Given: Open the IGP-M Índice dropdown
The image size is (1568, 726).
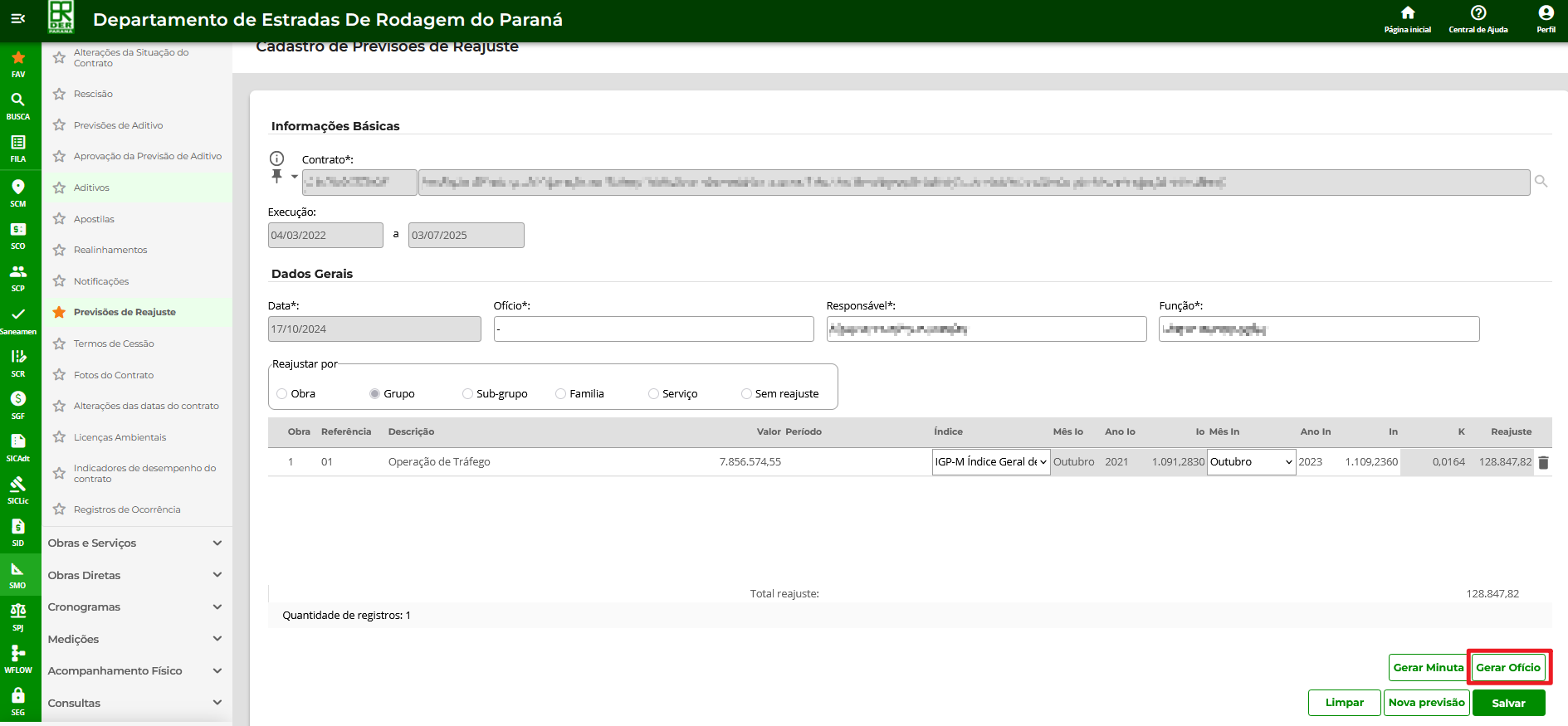Looking at the screenshot, I should (990, 462).
